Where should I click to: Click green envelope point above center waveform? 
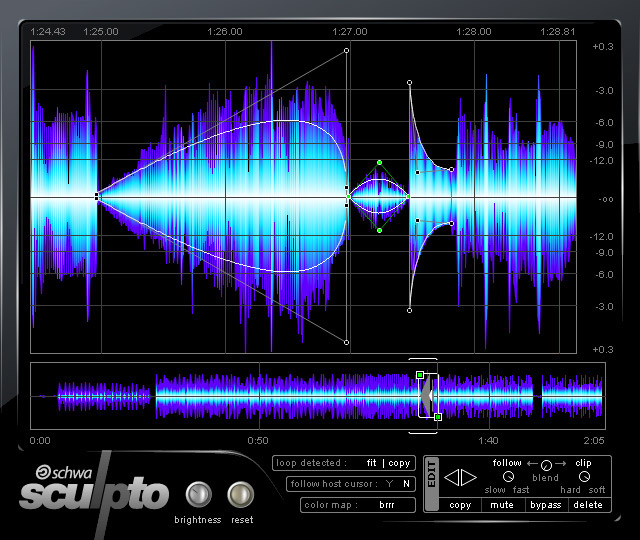[380, 162]
